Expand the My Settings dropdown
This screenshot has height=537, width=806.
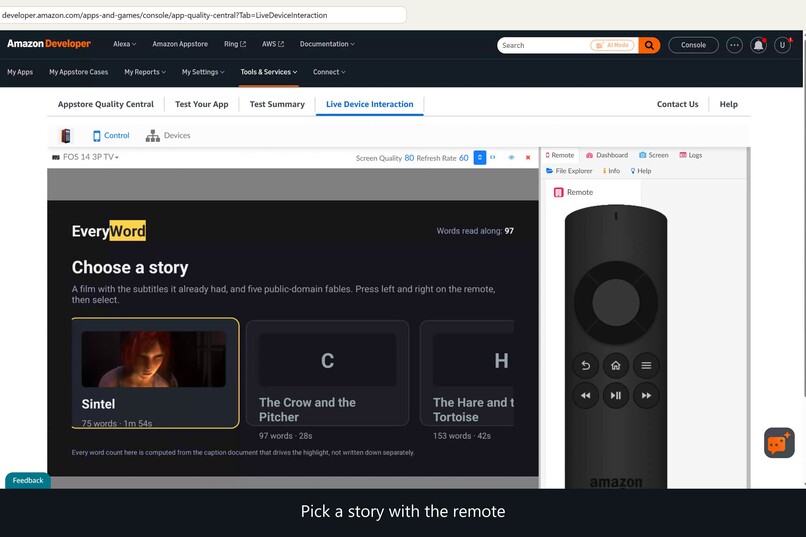click(x=203, y=72)
